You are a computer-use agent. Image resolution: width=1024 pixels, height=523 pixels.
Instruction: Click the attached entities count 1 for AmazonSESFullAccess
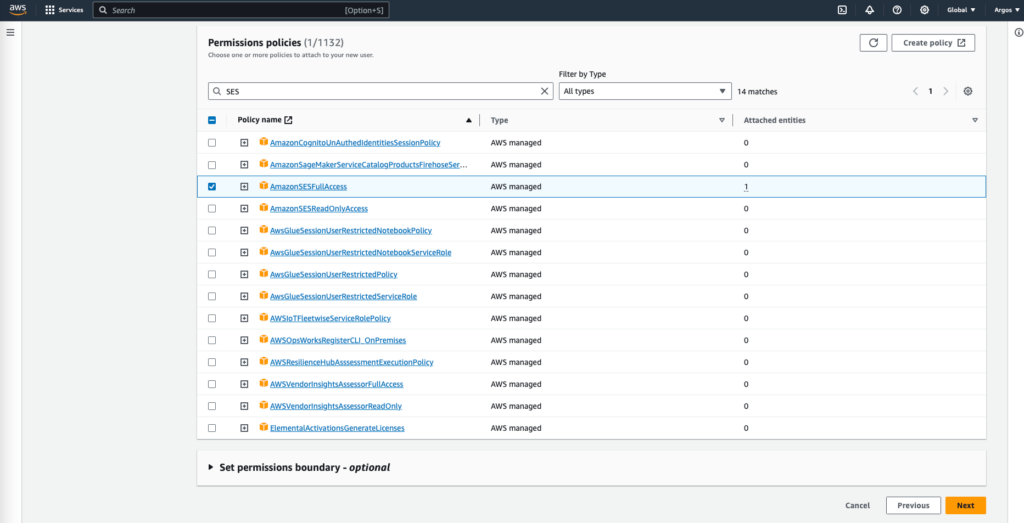(x=746, y=187)
